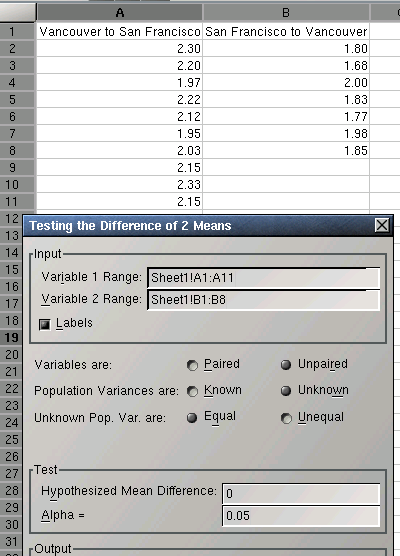
Task: Focus the Hypothesized Mean Difference field
Action: tap(301, 494)
